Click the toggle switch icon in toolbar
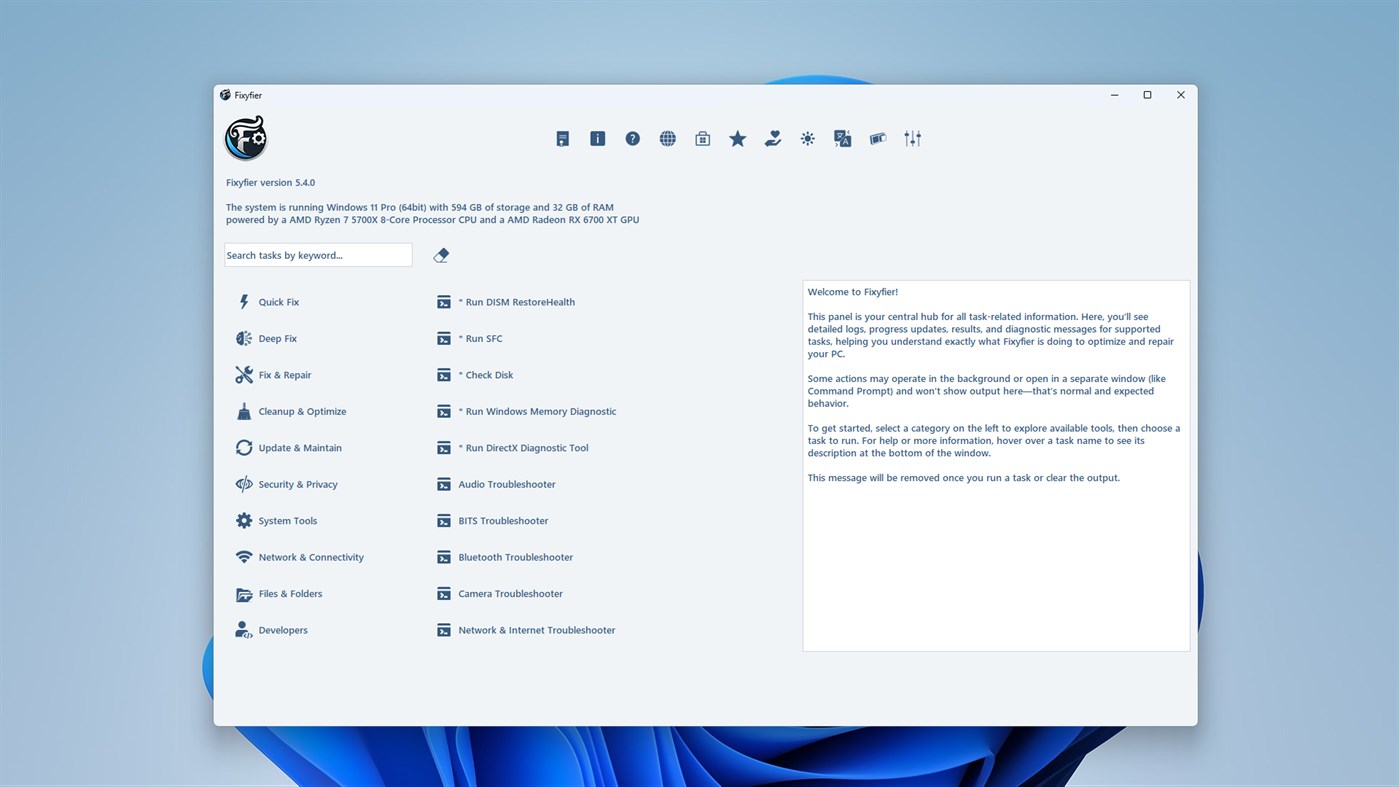1399x787 pixels. click(878, 139)
